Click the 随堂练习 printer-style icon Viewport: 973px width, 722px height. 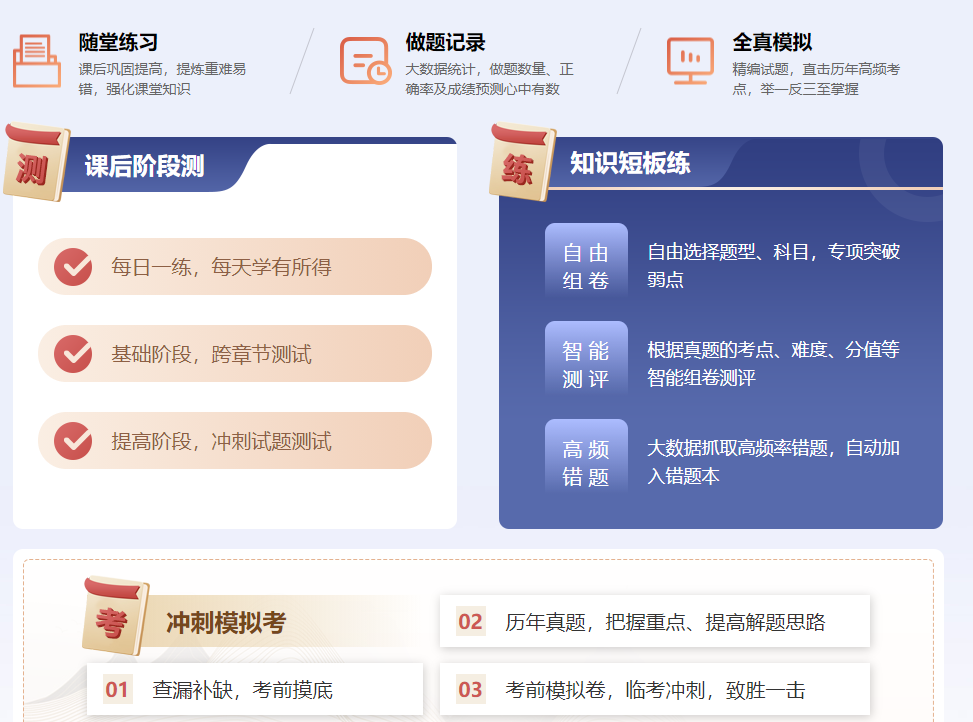37,61
